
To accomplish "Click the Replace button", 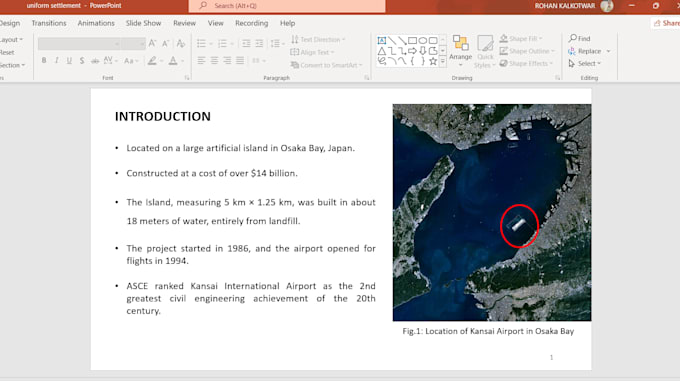I will (x=585, y=51).
